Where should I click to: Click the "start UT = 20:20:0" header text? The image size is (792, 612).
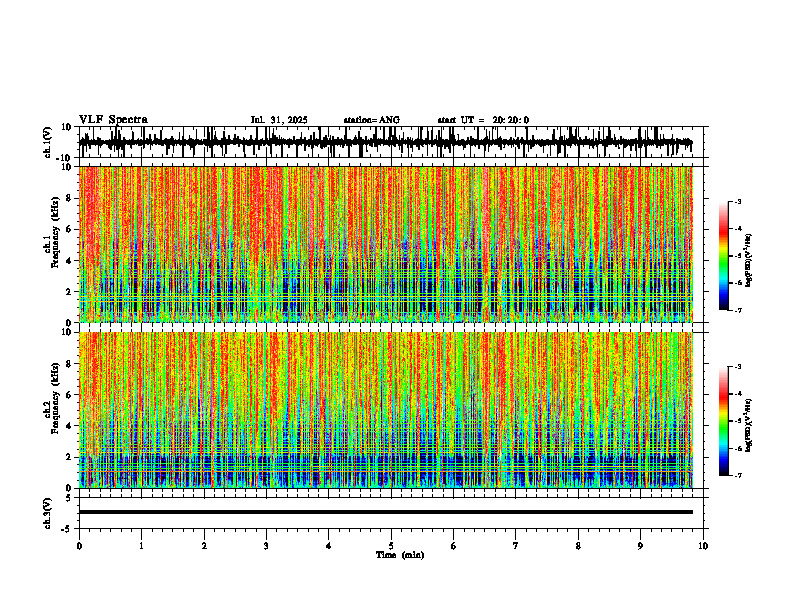point(483,120)
